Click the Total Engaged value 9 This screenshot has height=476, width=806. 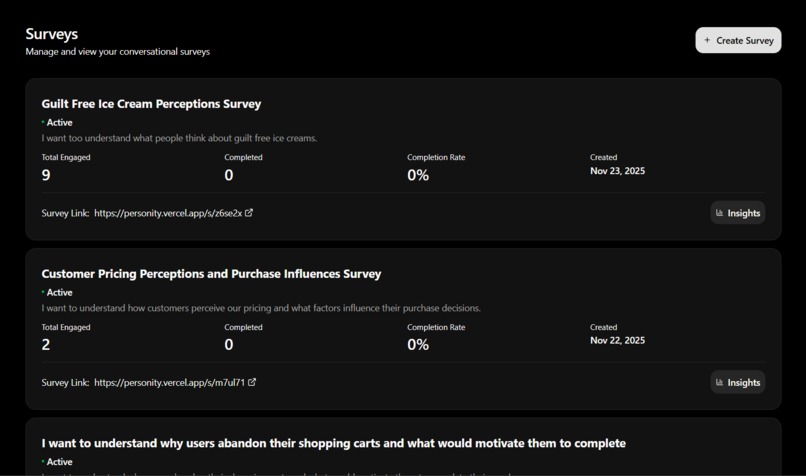coord(46,175)
